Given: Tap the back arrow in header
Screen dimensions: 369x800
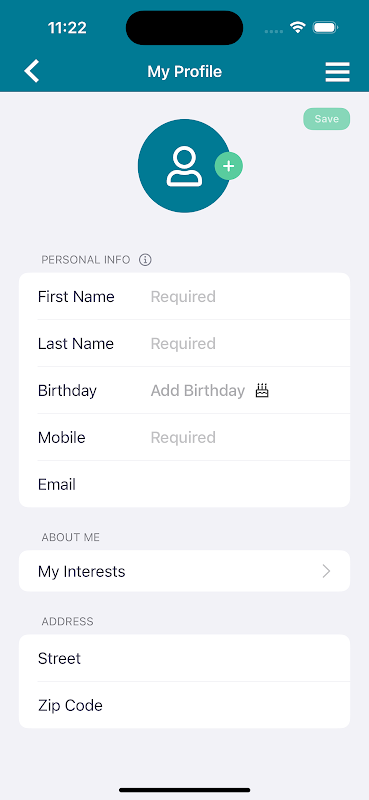Looking at the screenshot, I should point(32,71).
